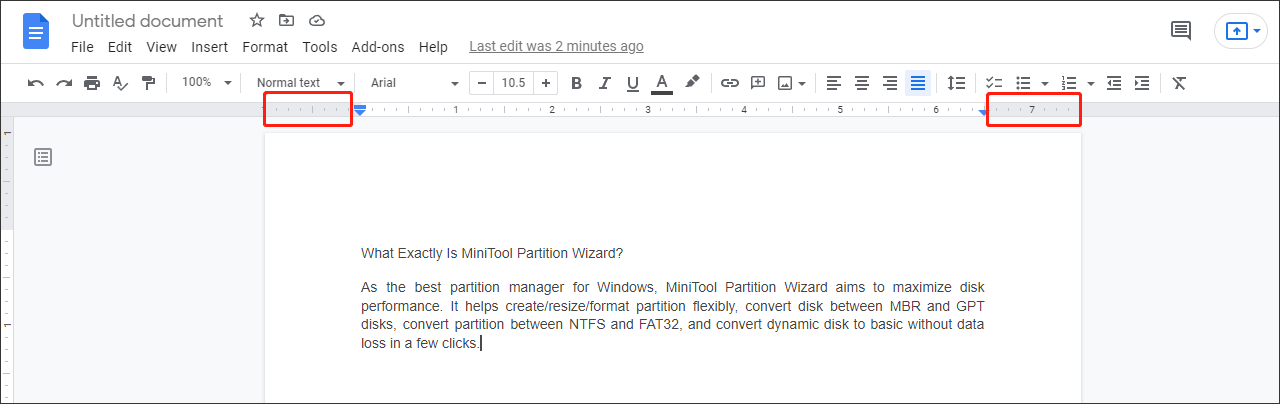The height and width of the screenshot is (404, 1280).
Task: Select justify alignment
Action: tap(918, 83)
